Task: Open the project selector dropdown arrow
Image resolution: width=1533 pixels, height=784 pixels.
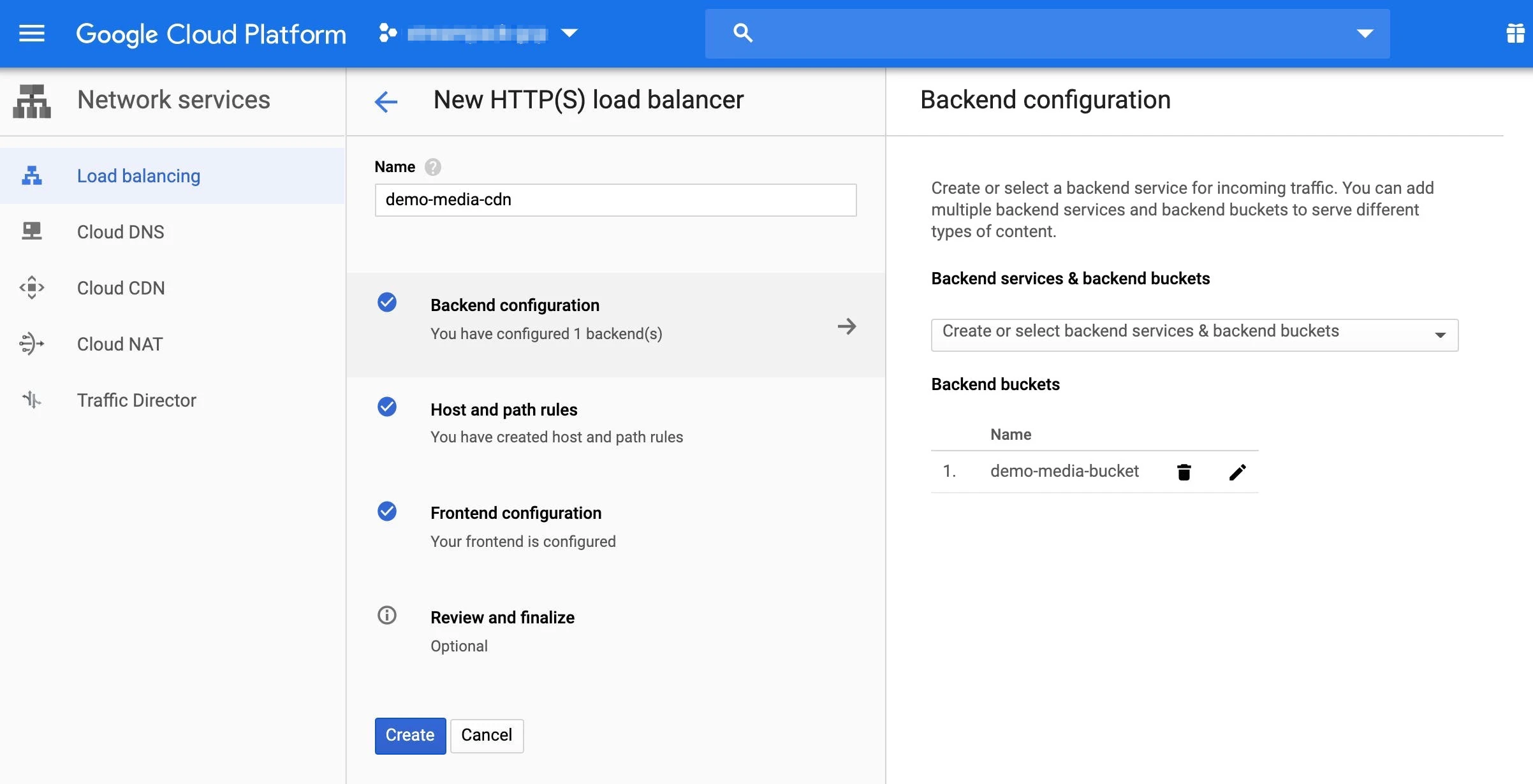Action: [569, 33]
